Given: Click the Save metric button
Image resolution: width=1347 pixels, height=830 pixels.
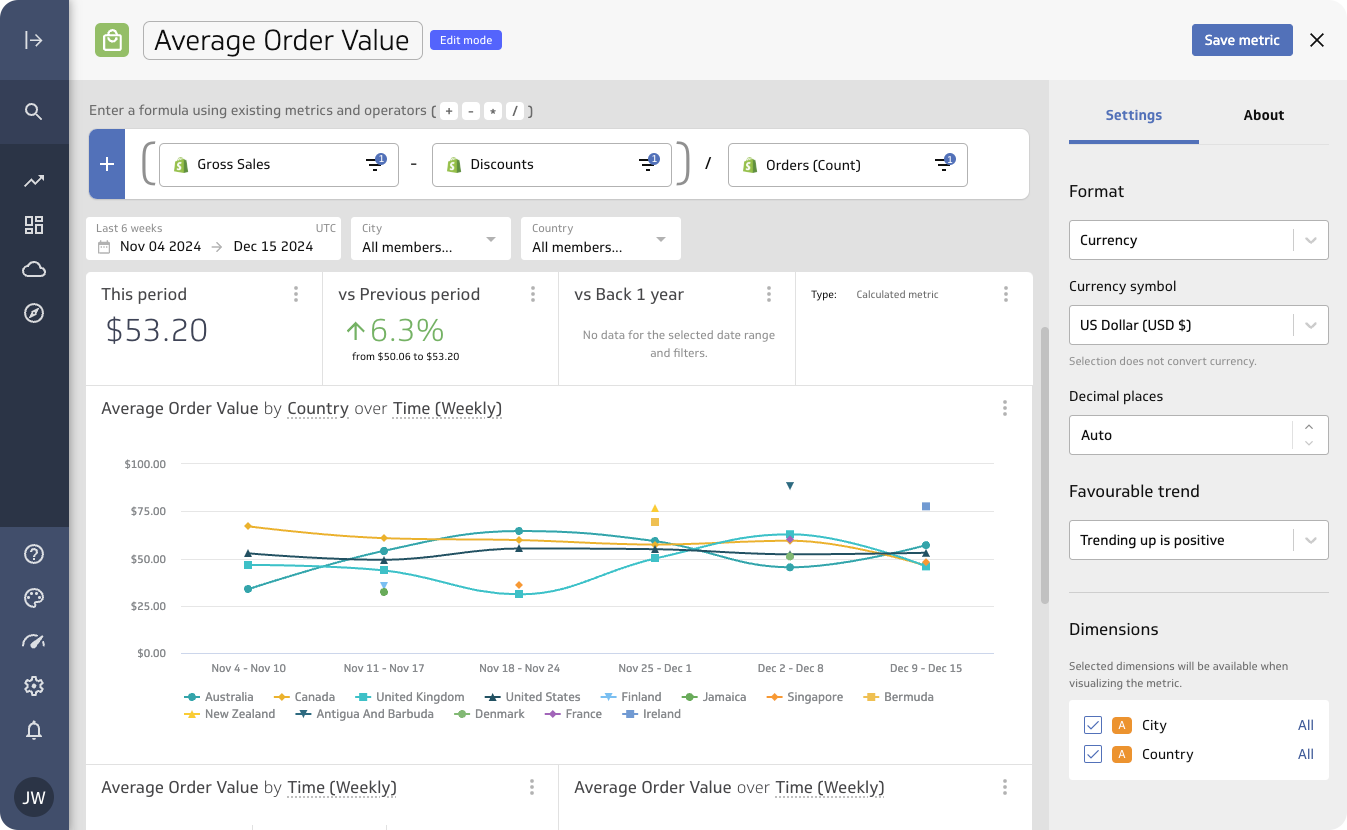Looking at the screenshot, I should (1241, 40).
